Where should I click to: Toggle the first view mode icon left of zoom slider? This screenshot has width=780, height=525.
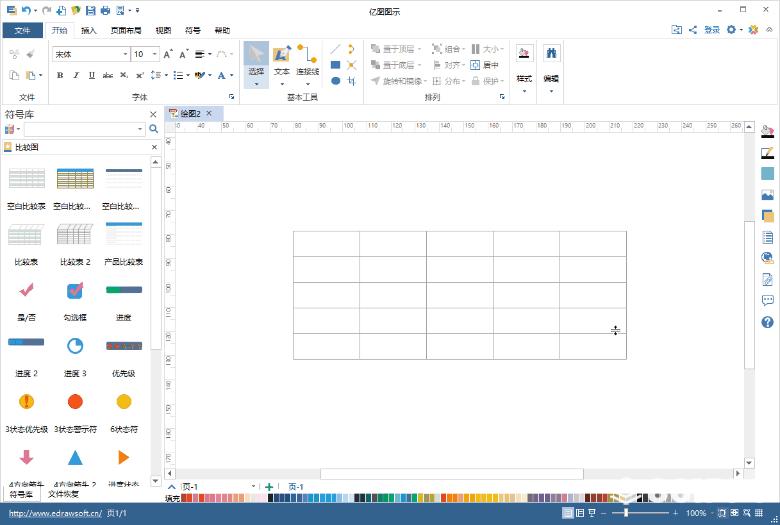point(567,513)
